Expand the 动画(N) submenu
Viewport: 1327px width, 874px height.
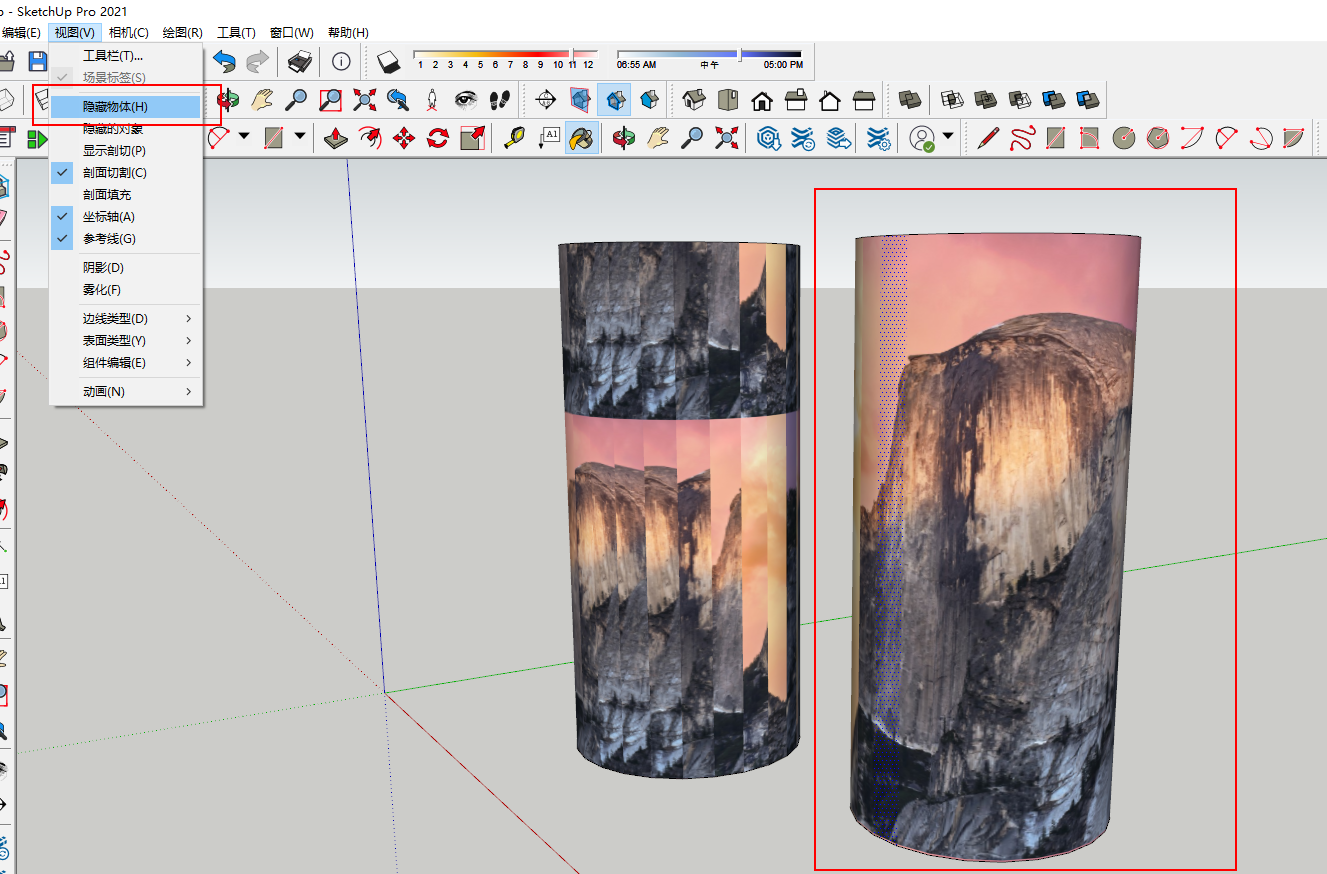point(126,392)
